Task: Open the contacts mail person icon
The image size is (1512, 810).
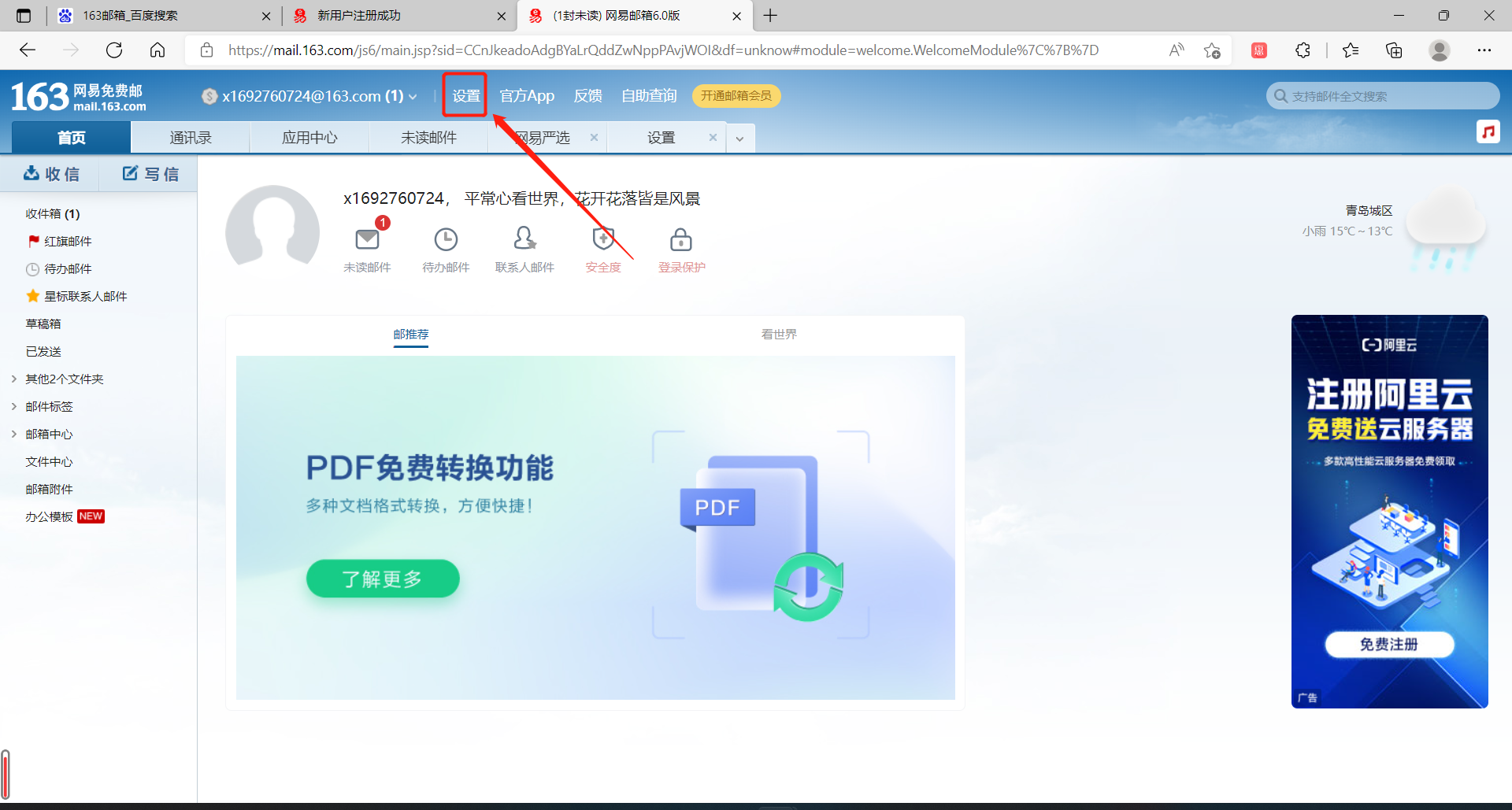Action: [x=524, y=239]
